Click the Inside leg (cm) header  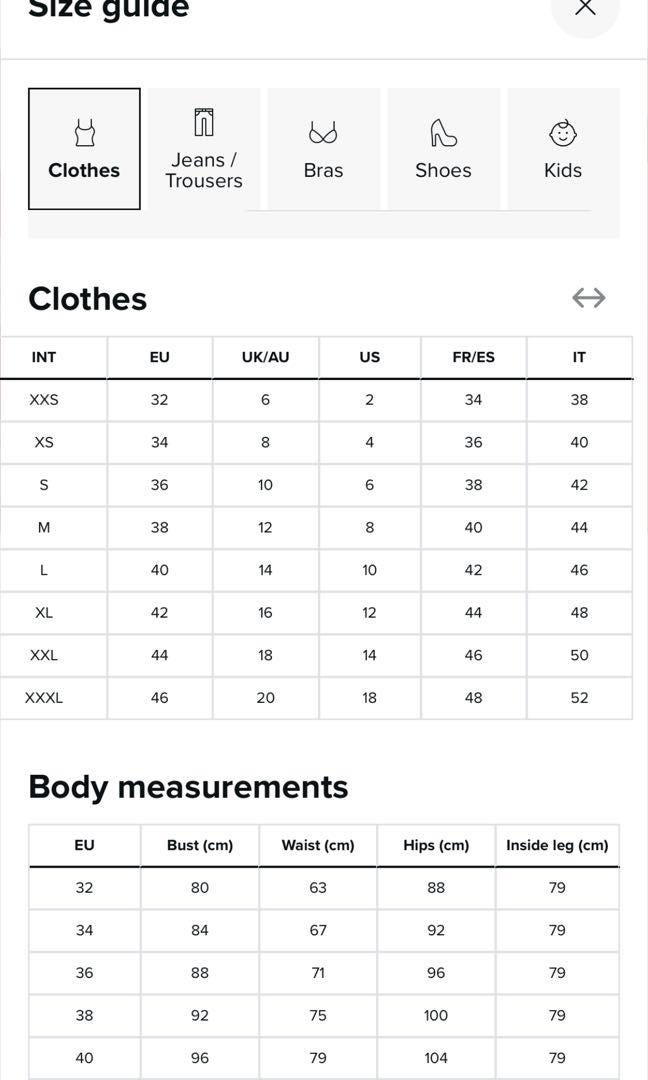tap(557, 845)
